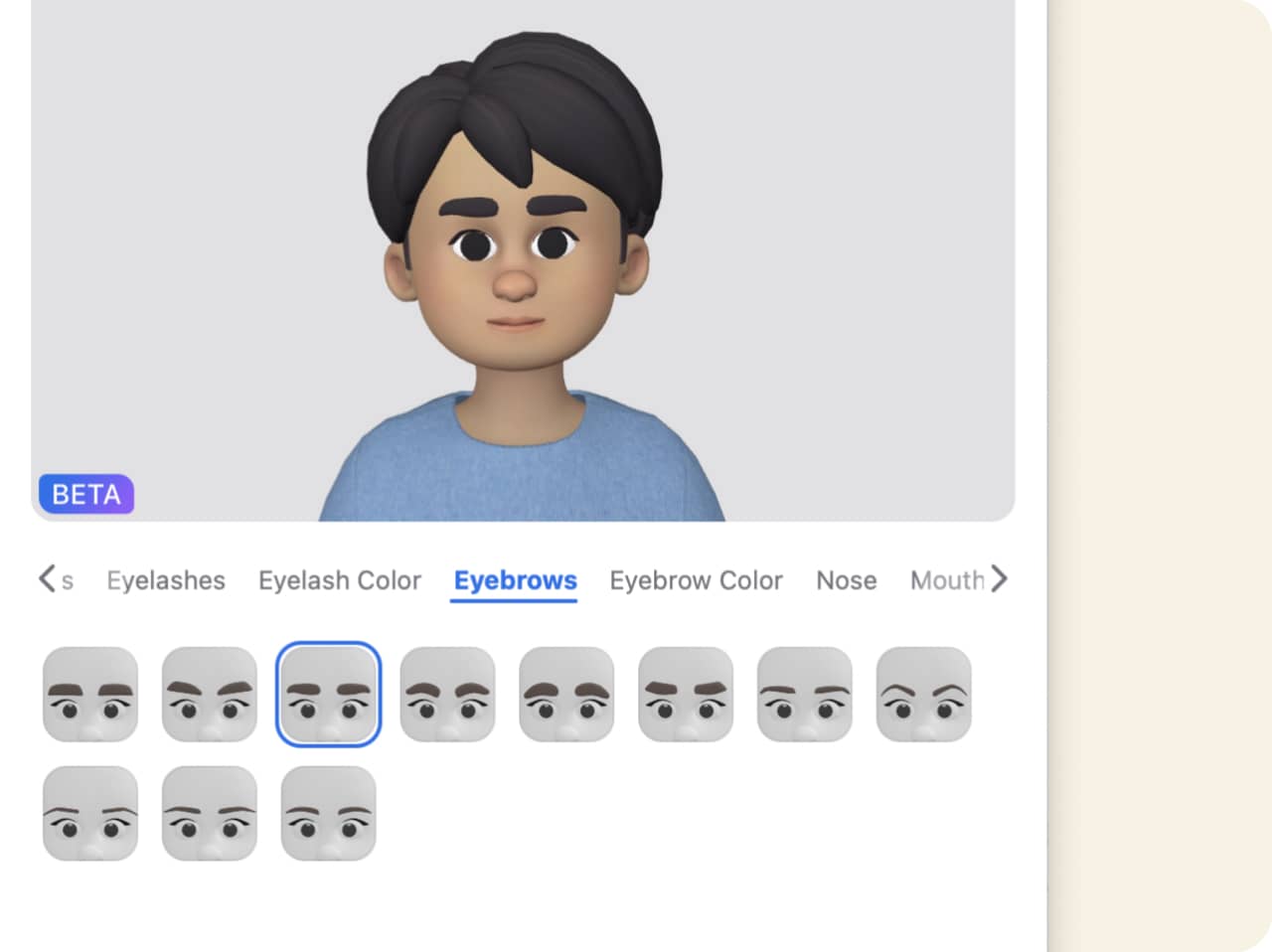The width and height of the screenshot is (1272, 952).
Task: Pick the eighth arched eyebrow style
Action: 924,695
